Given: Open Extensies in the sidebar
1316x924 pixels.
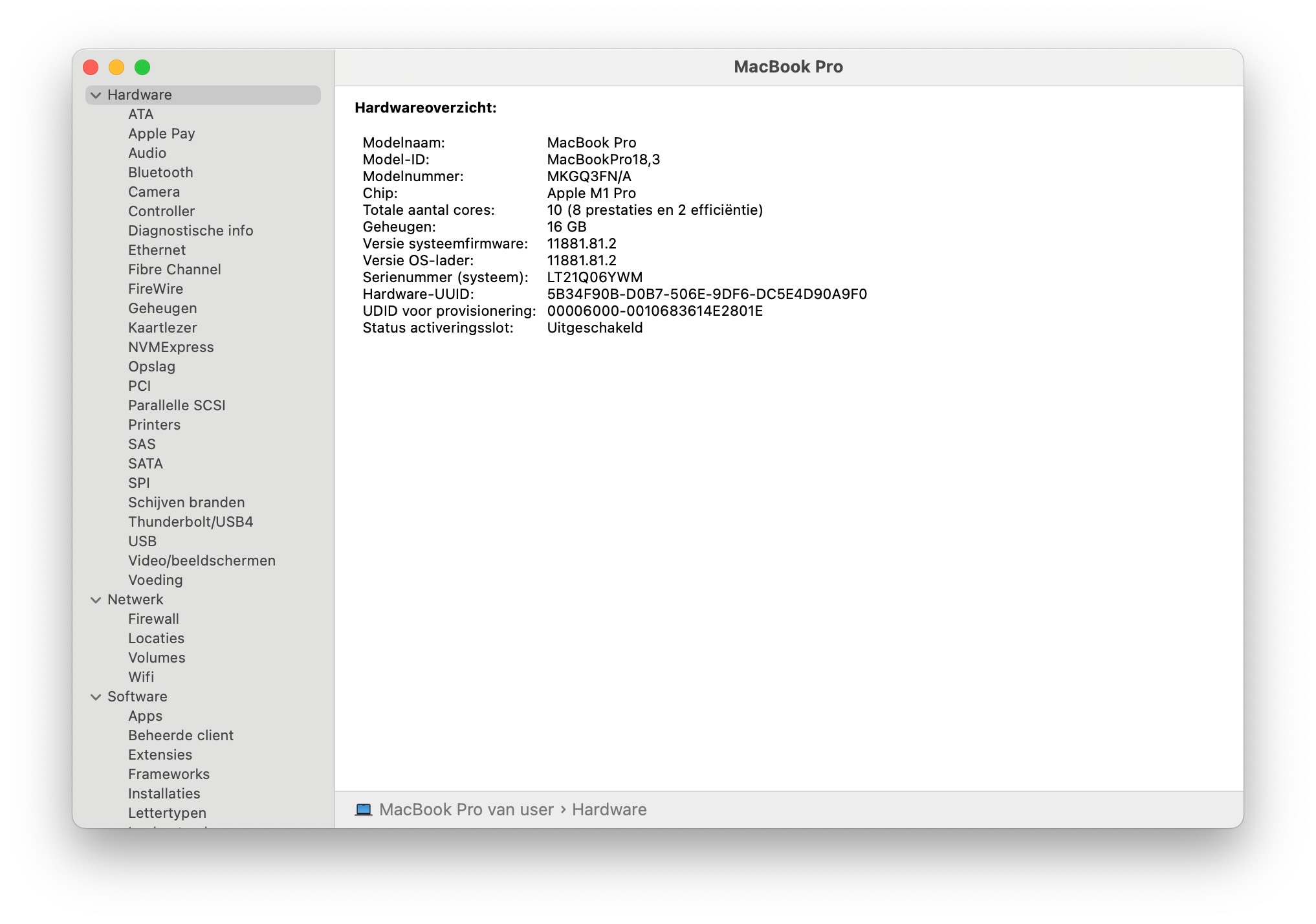Looking at the screenshot, I should coord(160,755).
